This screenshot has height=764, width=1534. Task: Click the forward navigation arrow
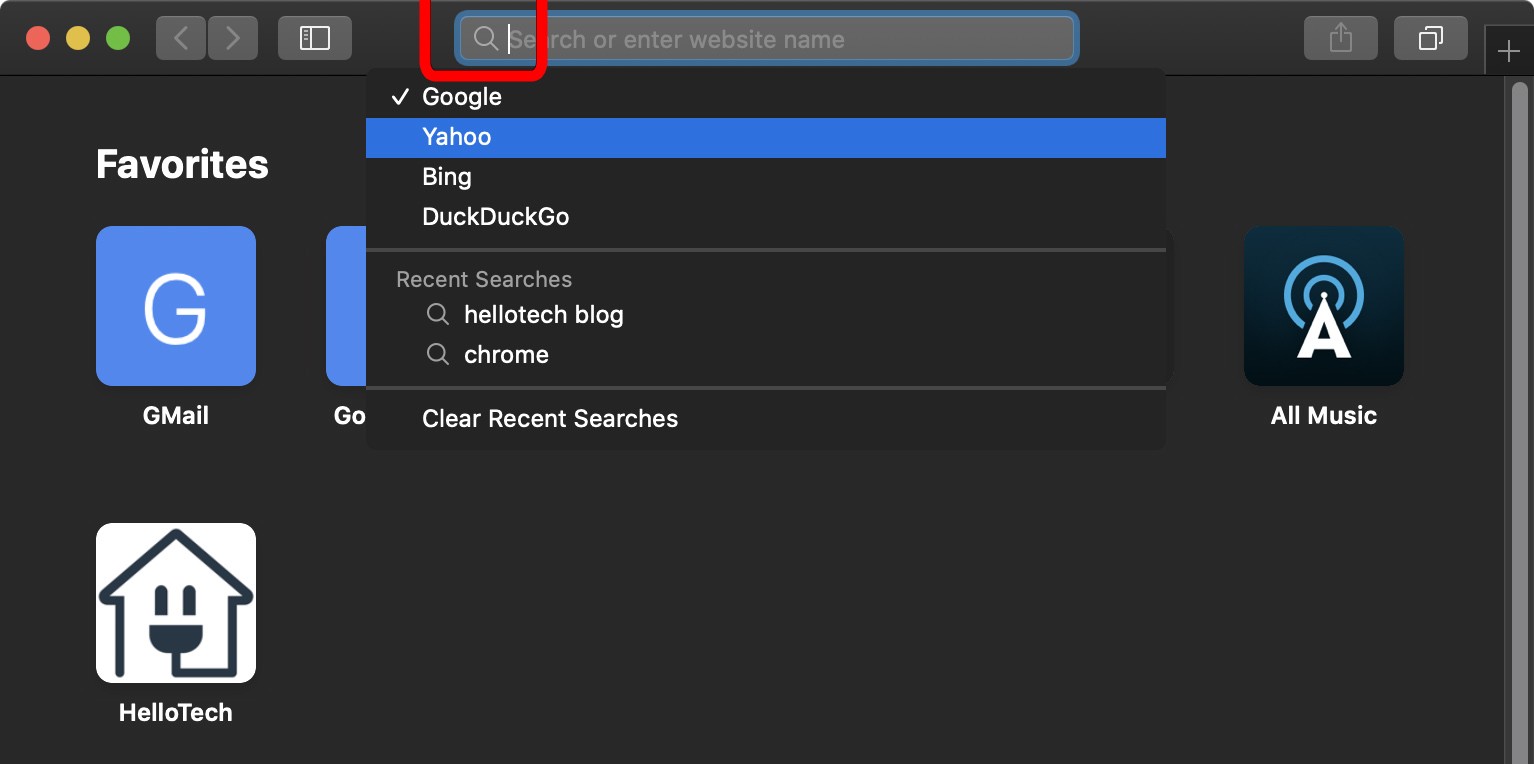[x=233, y=38]
